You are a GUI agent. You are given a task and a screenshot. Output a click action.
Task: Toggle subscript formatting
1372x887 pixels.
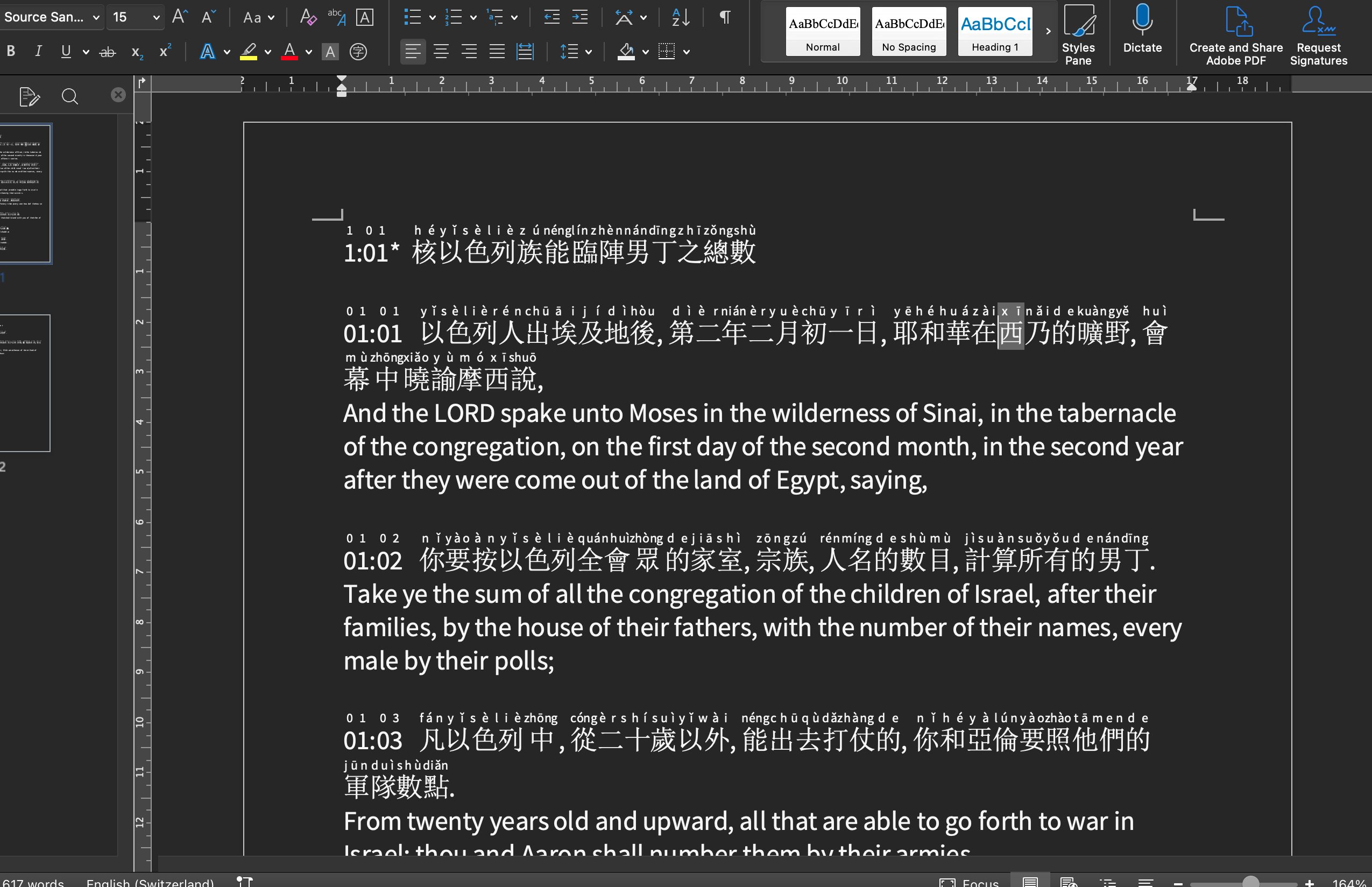[x=137, y=52]
